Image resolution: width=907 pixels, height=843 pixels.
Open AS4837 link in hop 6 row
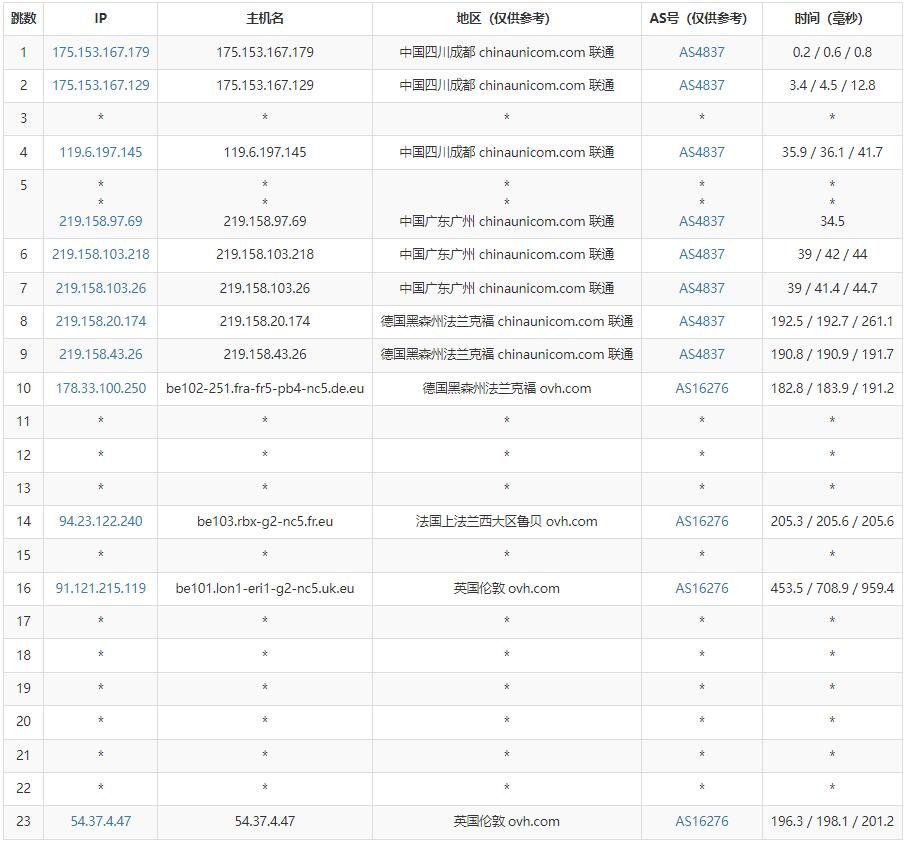702,254
